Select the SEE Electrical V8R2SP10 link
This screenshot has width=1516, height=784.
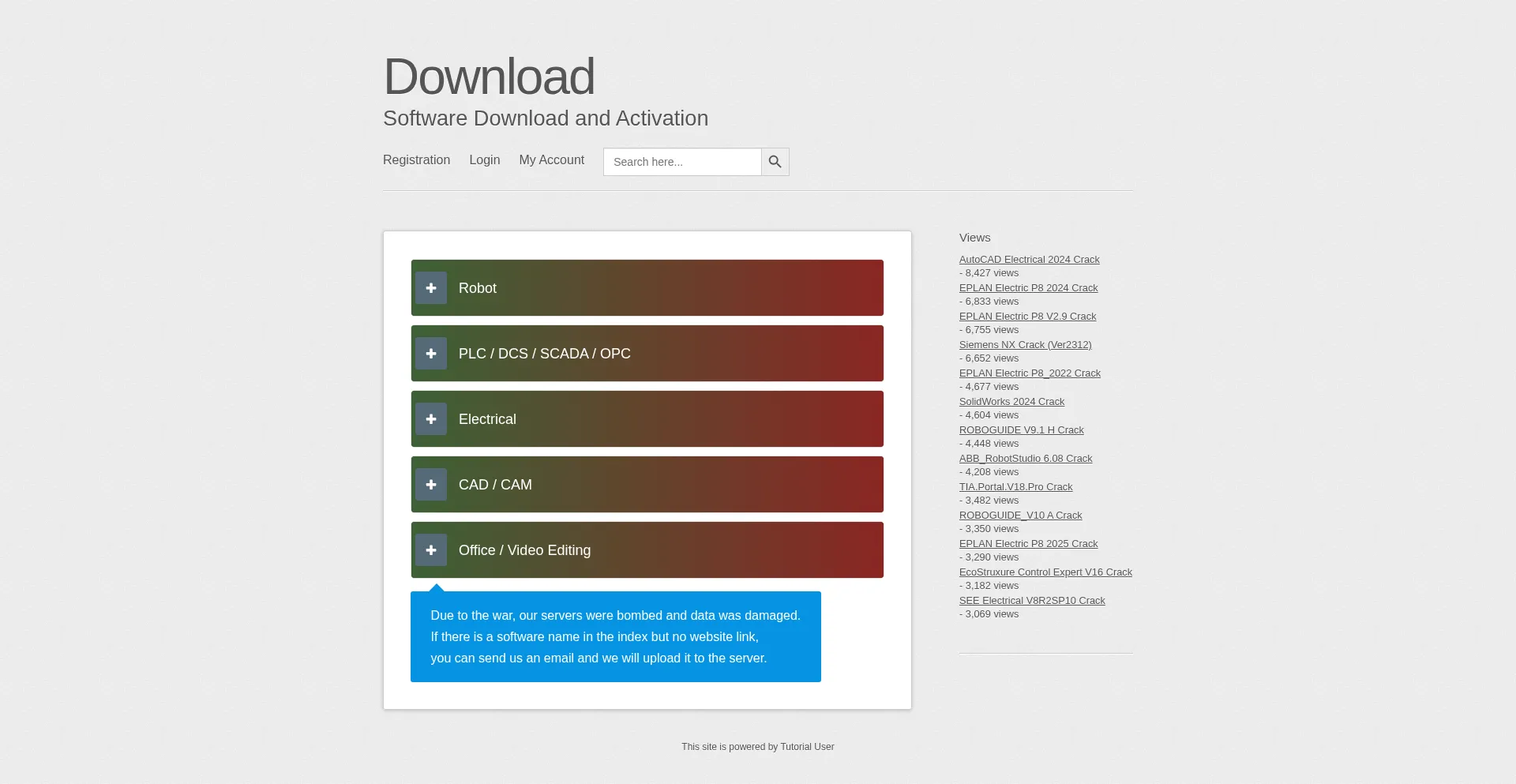tap(1032, 601)
